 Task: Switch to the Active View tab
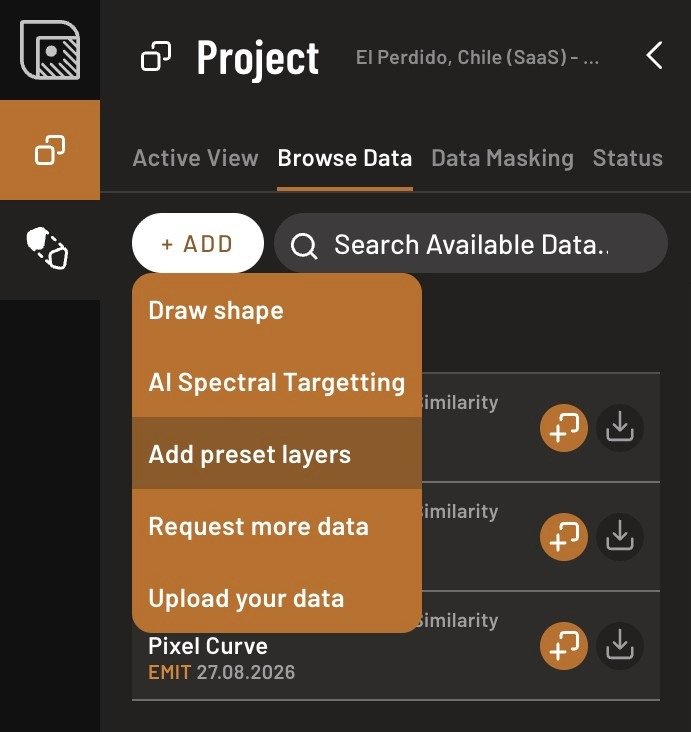click(x=195, y=158)
